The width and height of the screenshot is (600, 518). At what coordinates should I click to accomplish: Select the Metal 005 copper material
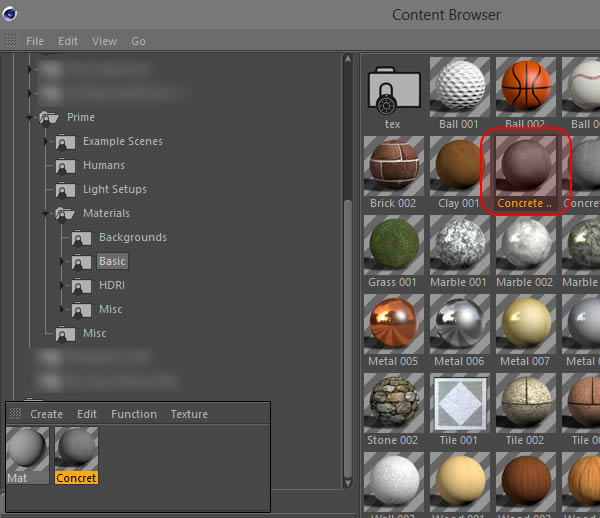click(x=394, y=324)
